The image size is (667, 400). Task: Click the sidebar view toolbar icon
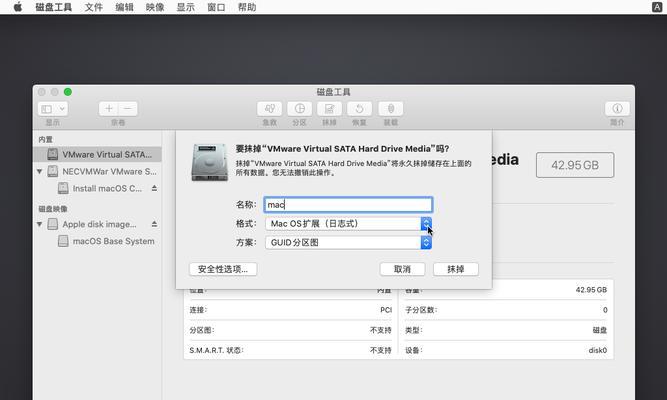46,109
